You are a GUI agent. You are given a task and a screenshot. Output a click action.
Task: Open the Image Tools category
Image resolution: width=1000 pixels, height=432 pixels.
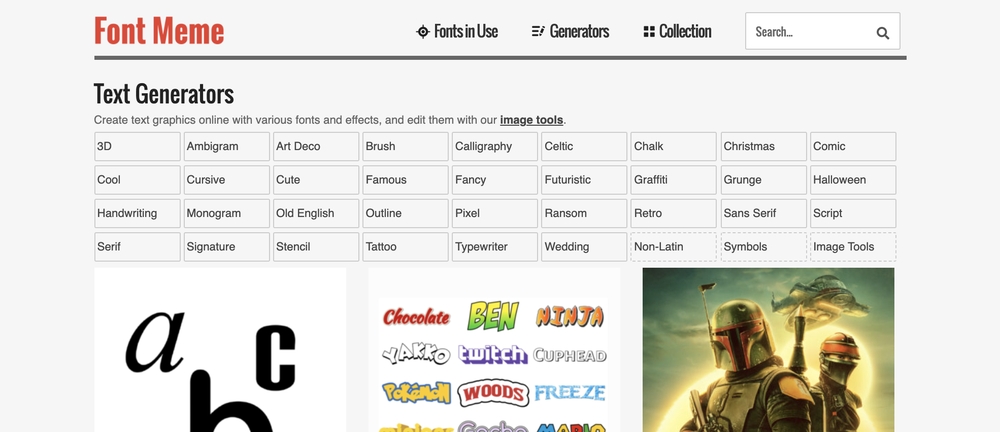coord(853,247)
